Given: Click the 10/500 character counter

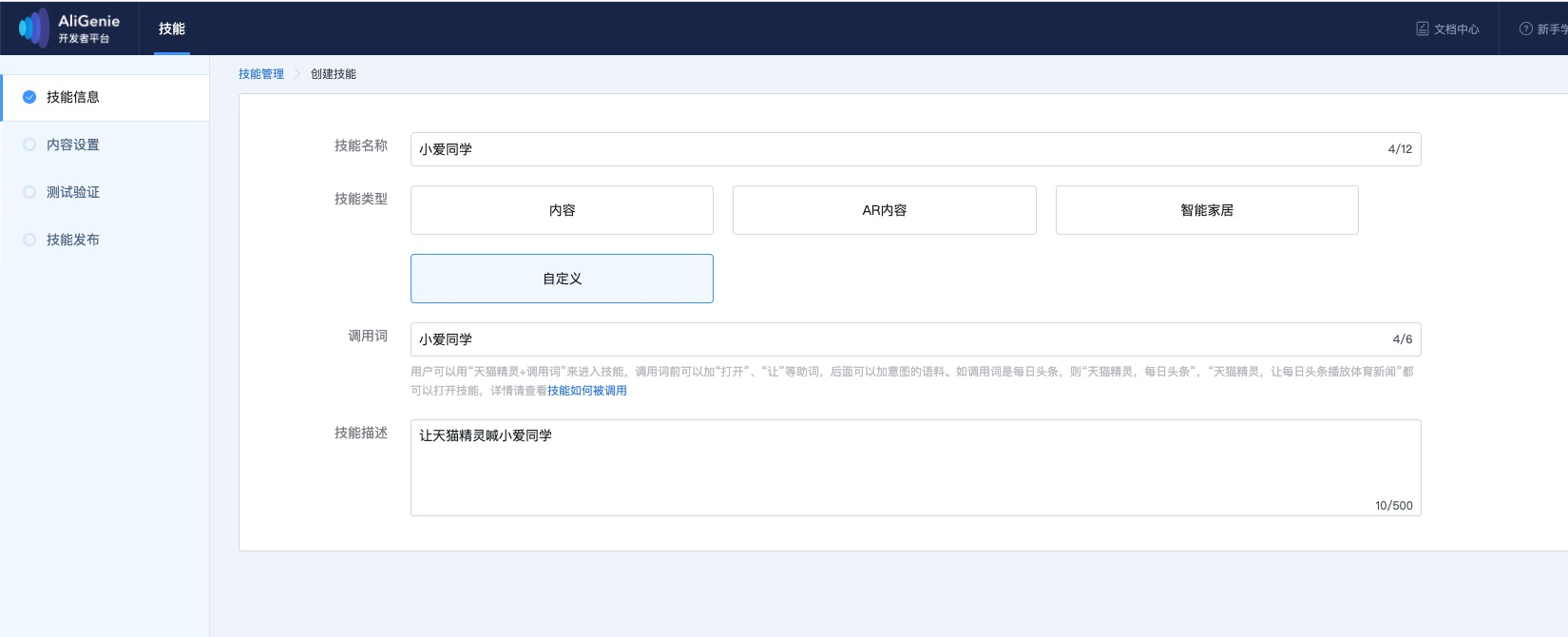Looking at the screenshot, I should pyautogui.click(x=1394, y=506).
